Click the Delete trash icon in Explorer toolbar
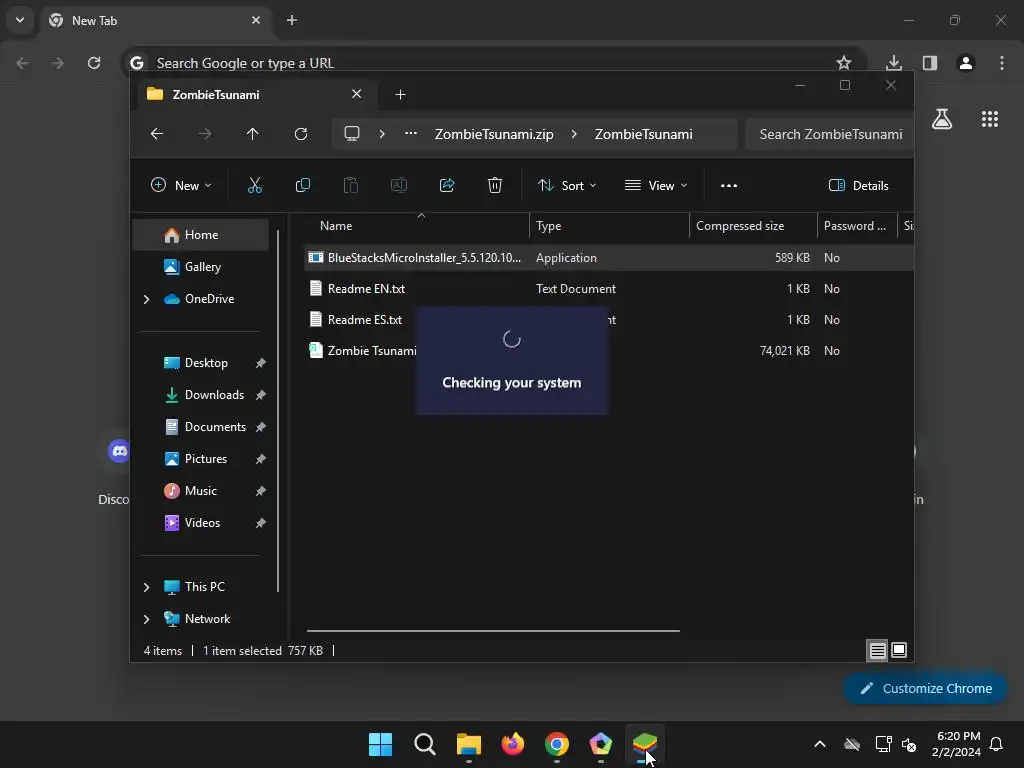1024x768 pixels. pyautogui.click(x=495, y=185)
